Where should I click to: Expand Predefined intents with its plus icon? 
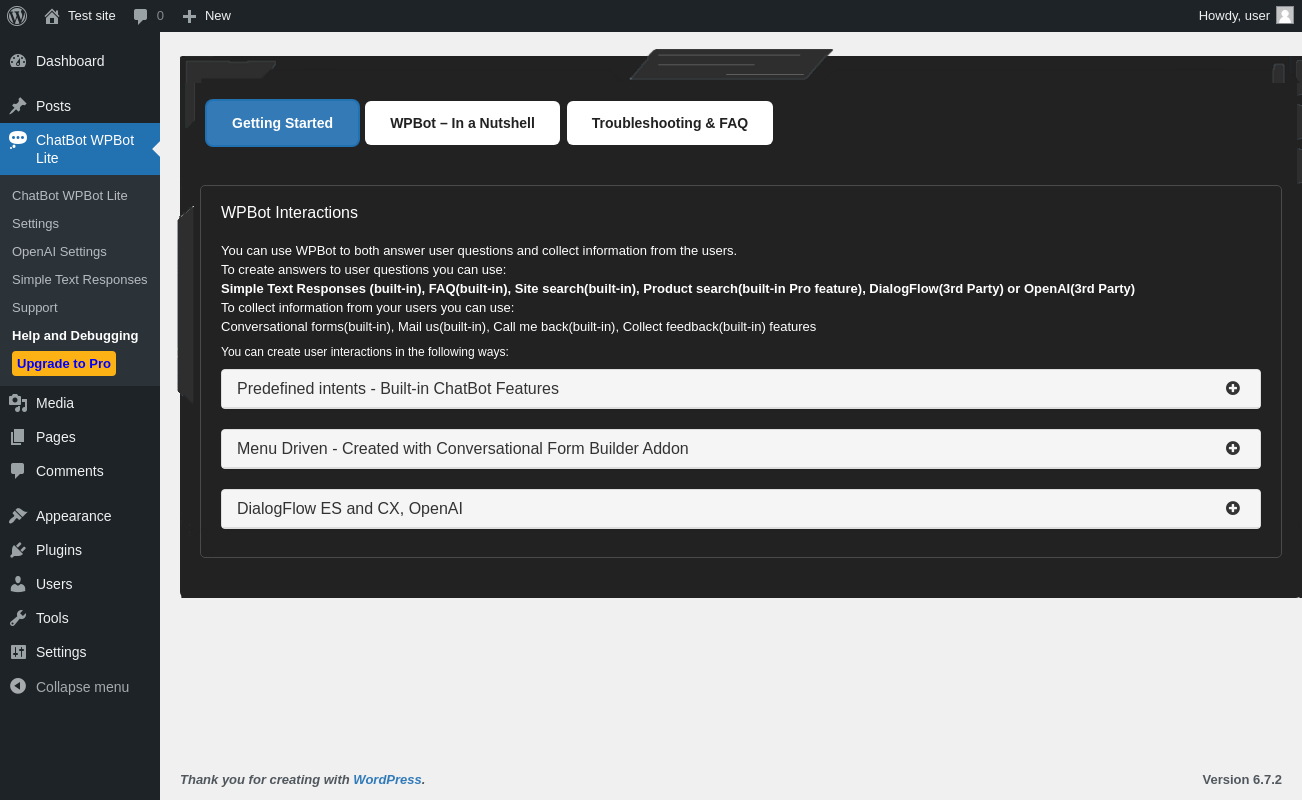point(1233,388)
